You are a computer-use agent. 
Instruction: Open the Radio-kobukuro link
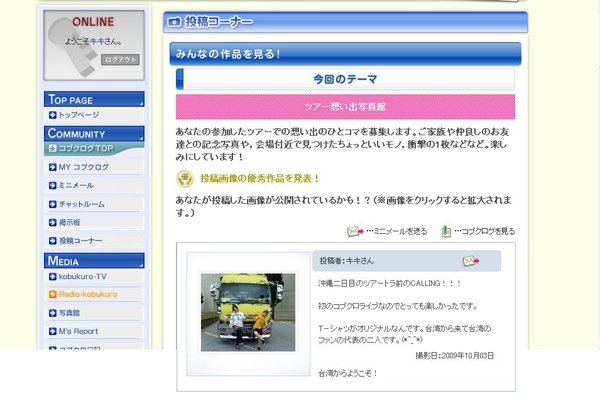tap(88, 294)
